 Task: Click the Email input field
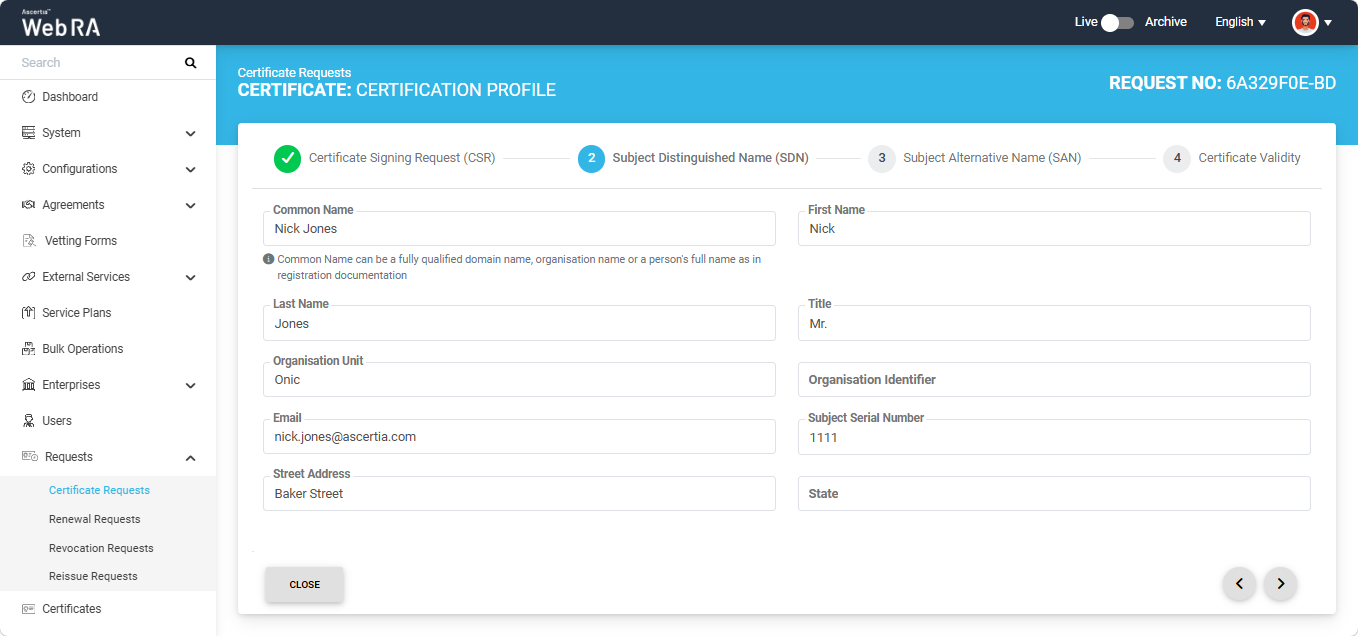[x=519, y=436]
